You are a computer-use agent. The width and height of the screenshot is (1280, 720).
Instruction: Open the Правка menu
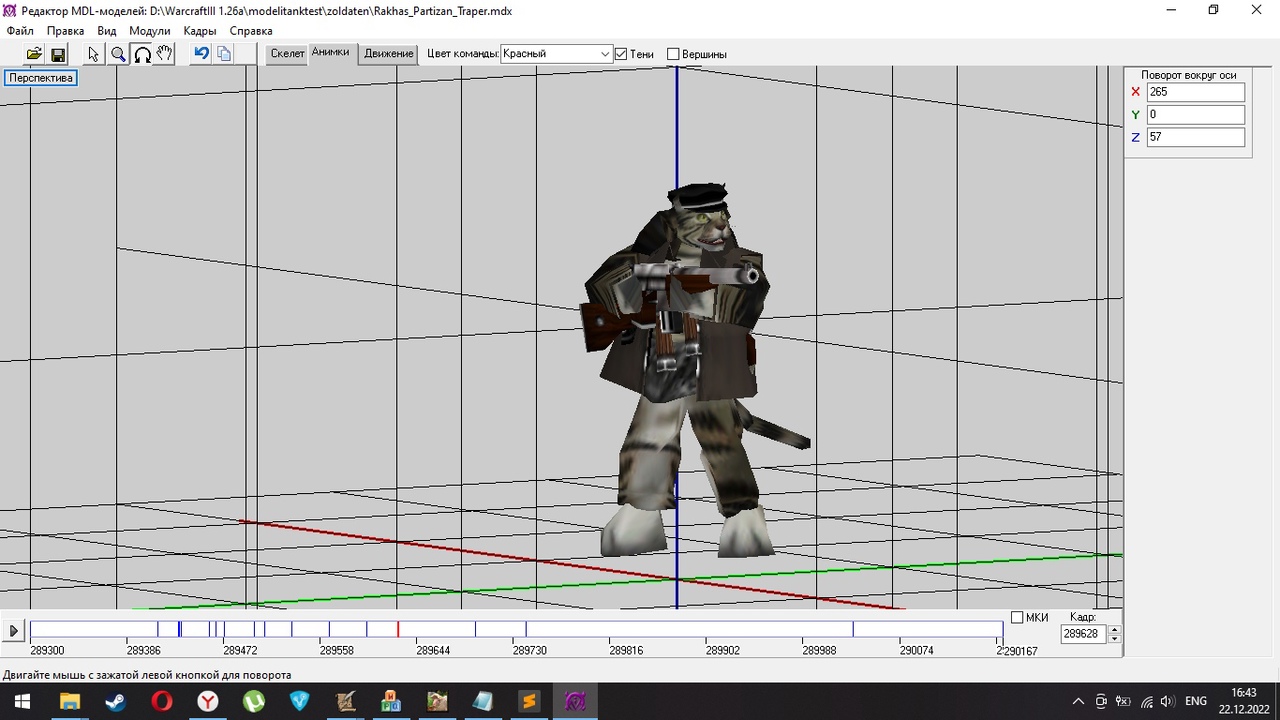coord(66,31)
